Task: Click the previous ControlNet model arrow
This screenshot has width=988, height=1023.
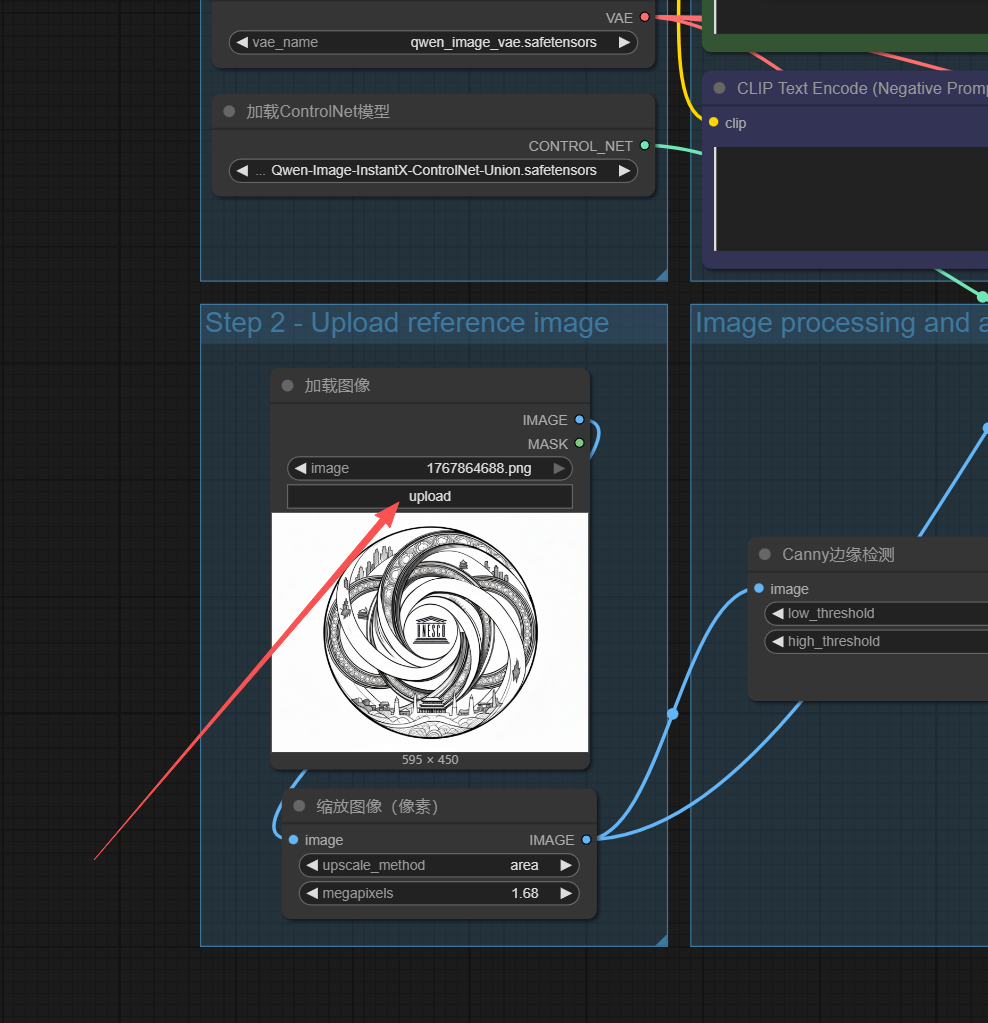Action: [242, 171]
